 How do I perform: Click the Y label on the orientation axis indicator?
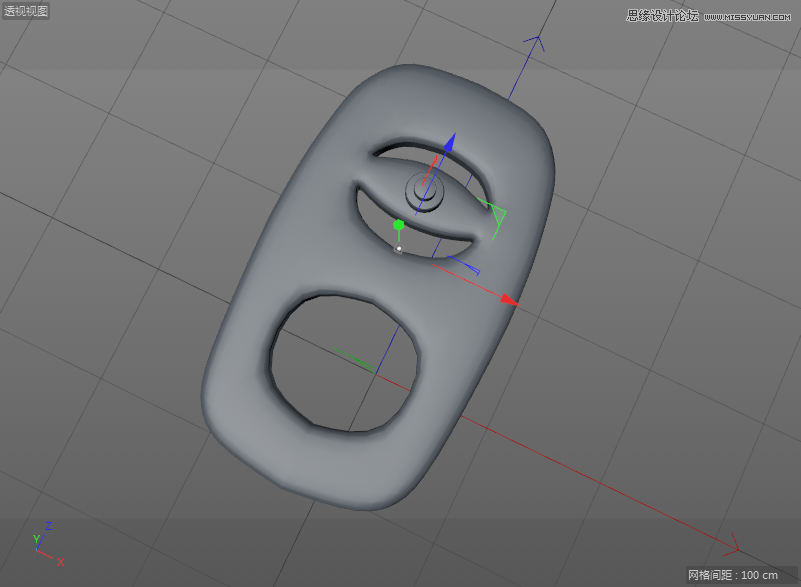tap(38, 538)
